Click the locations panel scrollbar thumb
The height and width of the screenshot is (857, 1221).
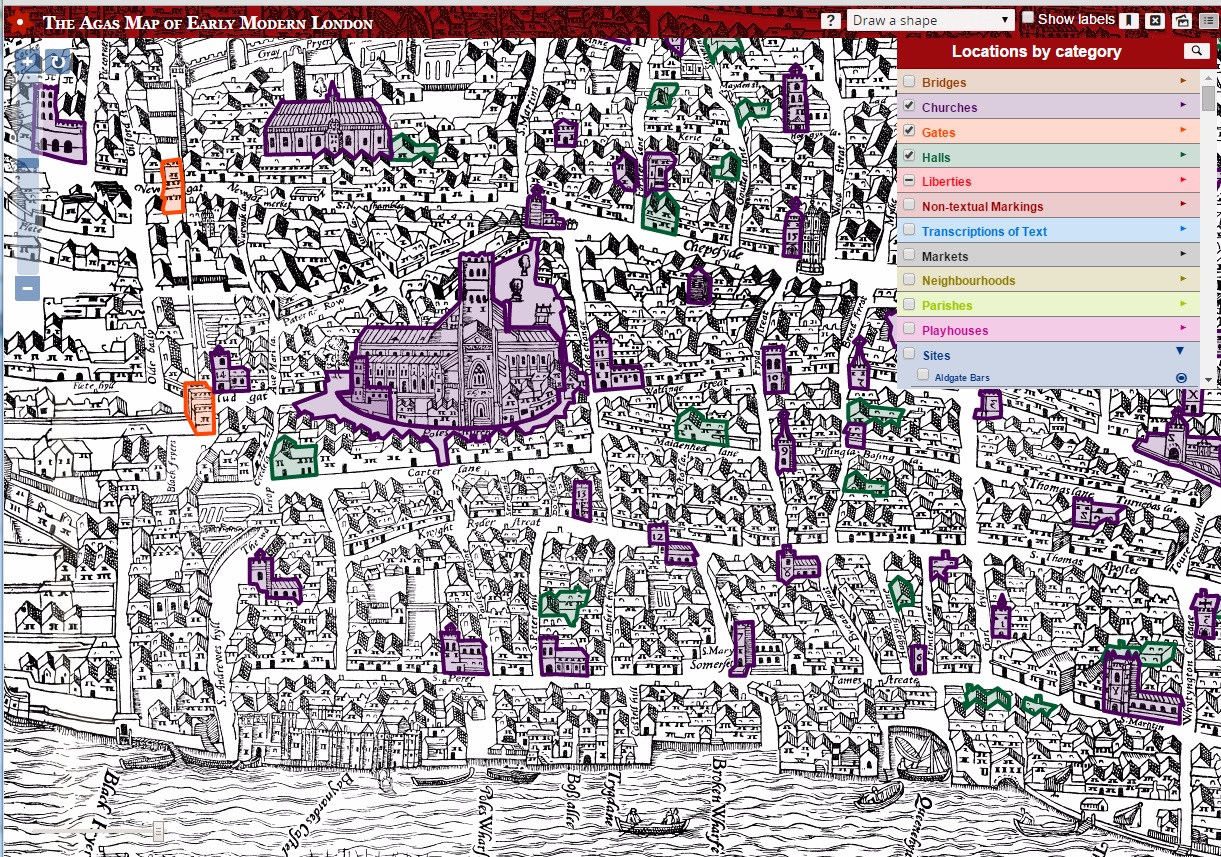pos(1208,96)
